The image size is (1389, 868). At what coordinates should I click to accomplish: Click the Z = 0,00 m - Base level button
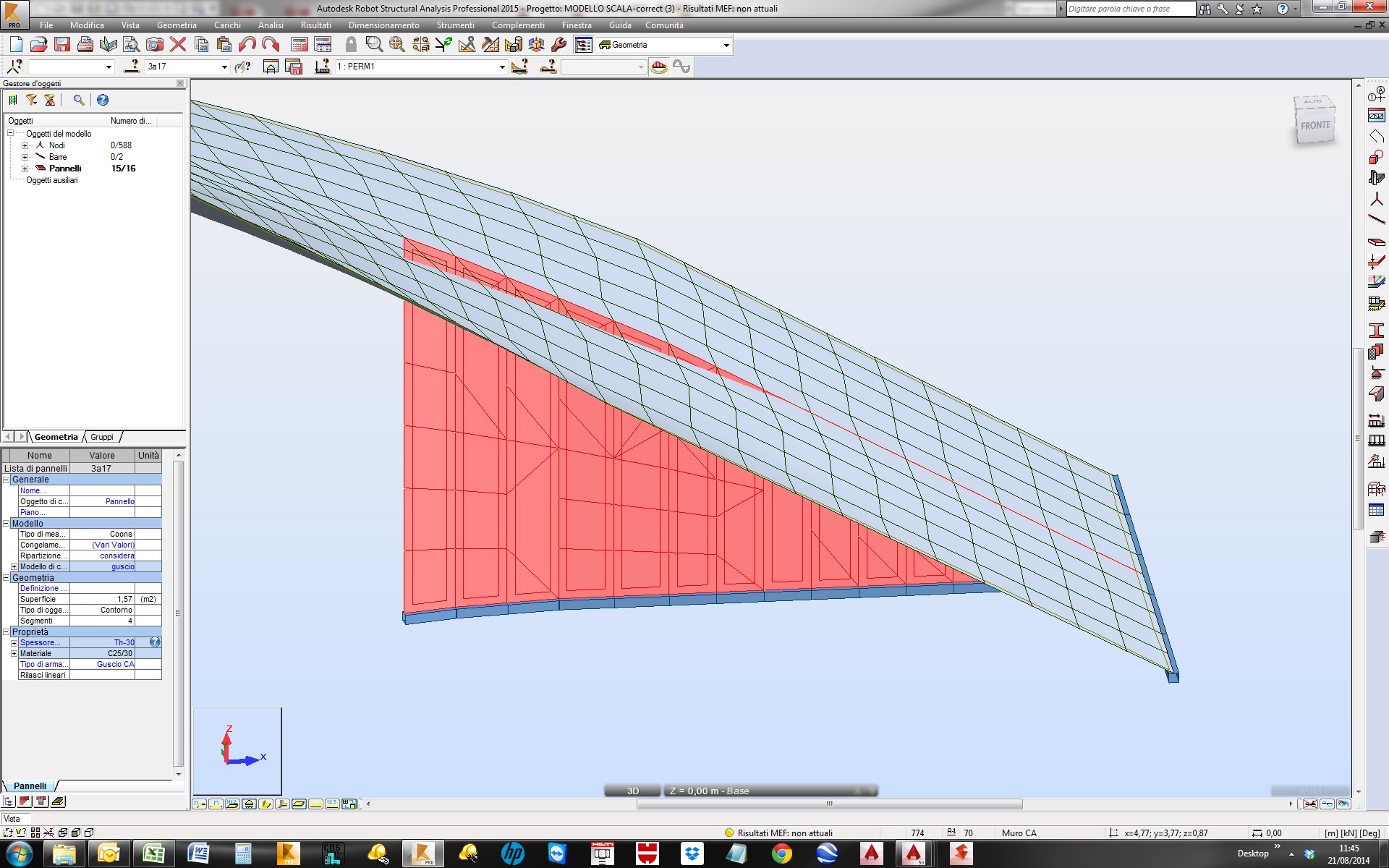pyautogui.click(x=771, y=791)
